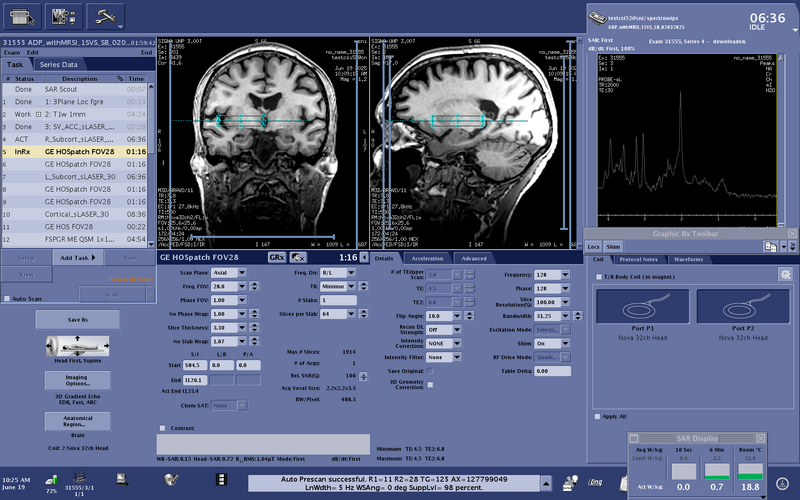
Task: Collapse panel with arrow beside 1:16 time
Action: click(x=364, y=258)
